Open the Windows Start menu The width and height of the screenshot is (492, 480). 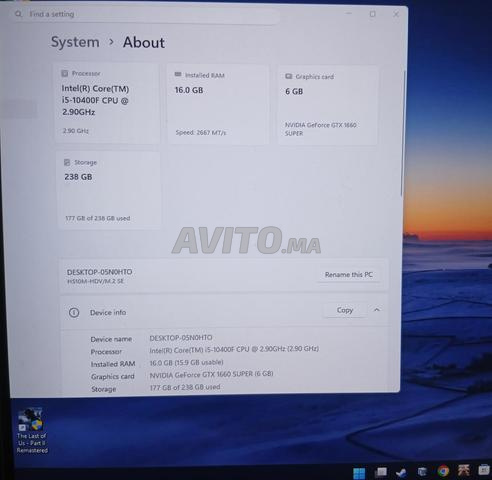coord(359,473)
